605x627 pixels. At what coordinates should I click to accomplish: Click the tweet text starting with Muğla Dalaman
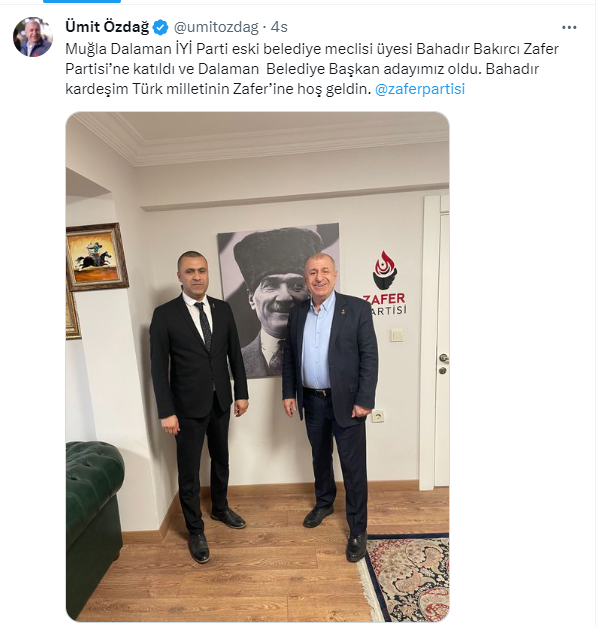coord(312,69)
